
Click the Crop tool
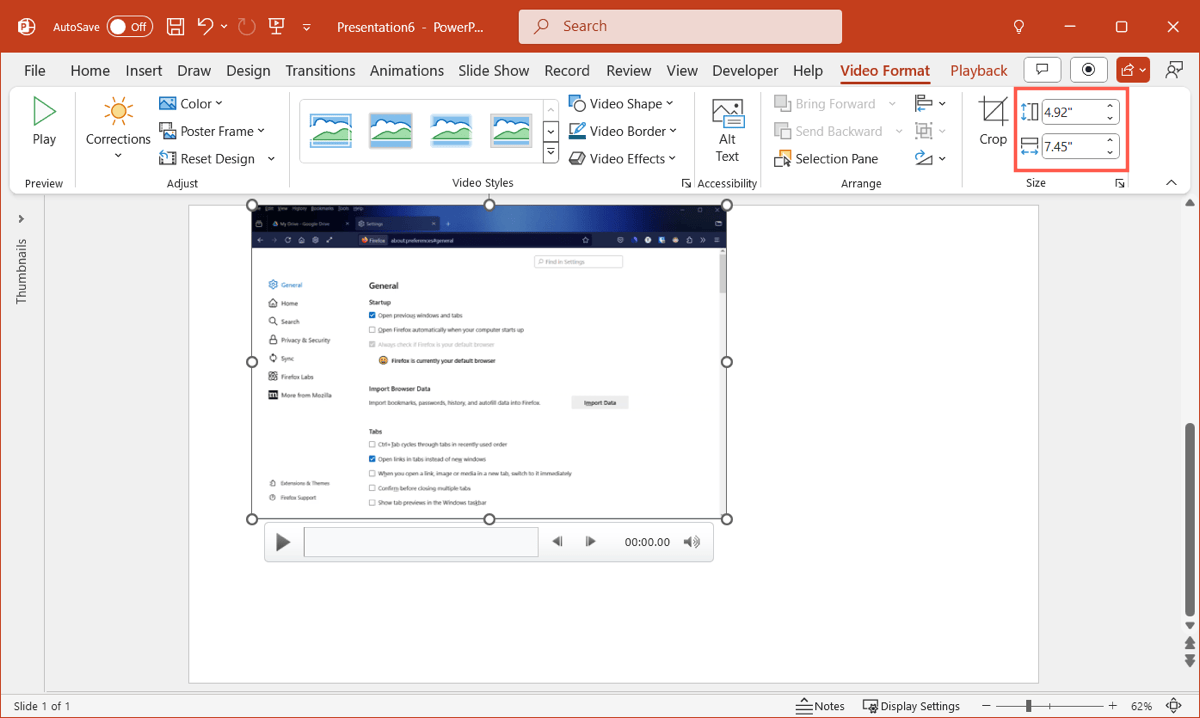tap(993, 121)
